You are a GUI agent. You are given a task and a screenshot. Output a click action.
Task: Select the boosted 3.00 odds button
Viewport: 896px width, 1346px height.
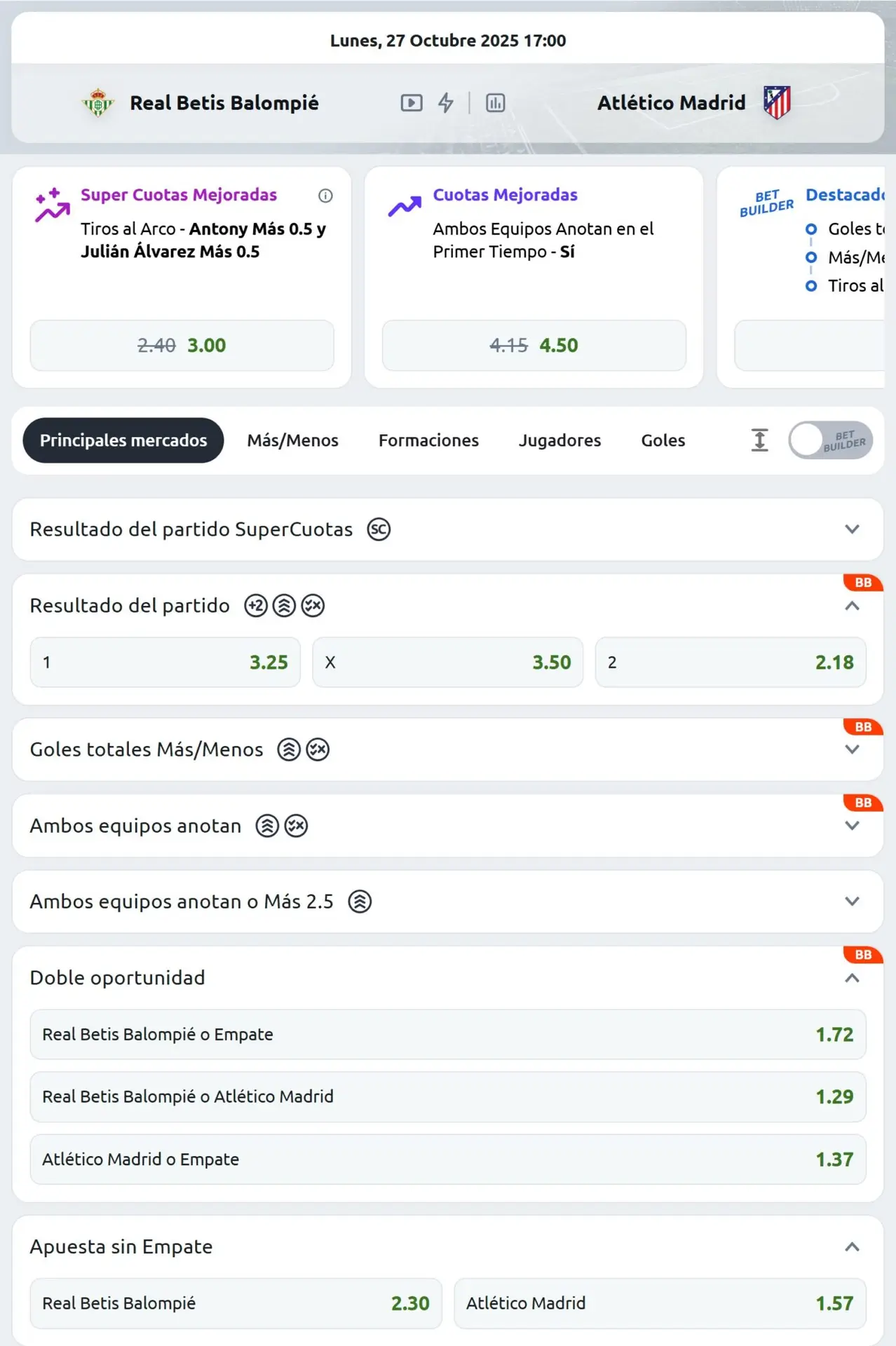pos(182,346)
